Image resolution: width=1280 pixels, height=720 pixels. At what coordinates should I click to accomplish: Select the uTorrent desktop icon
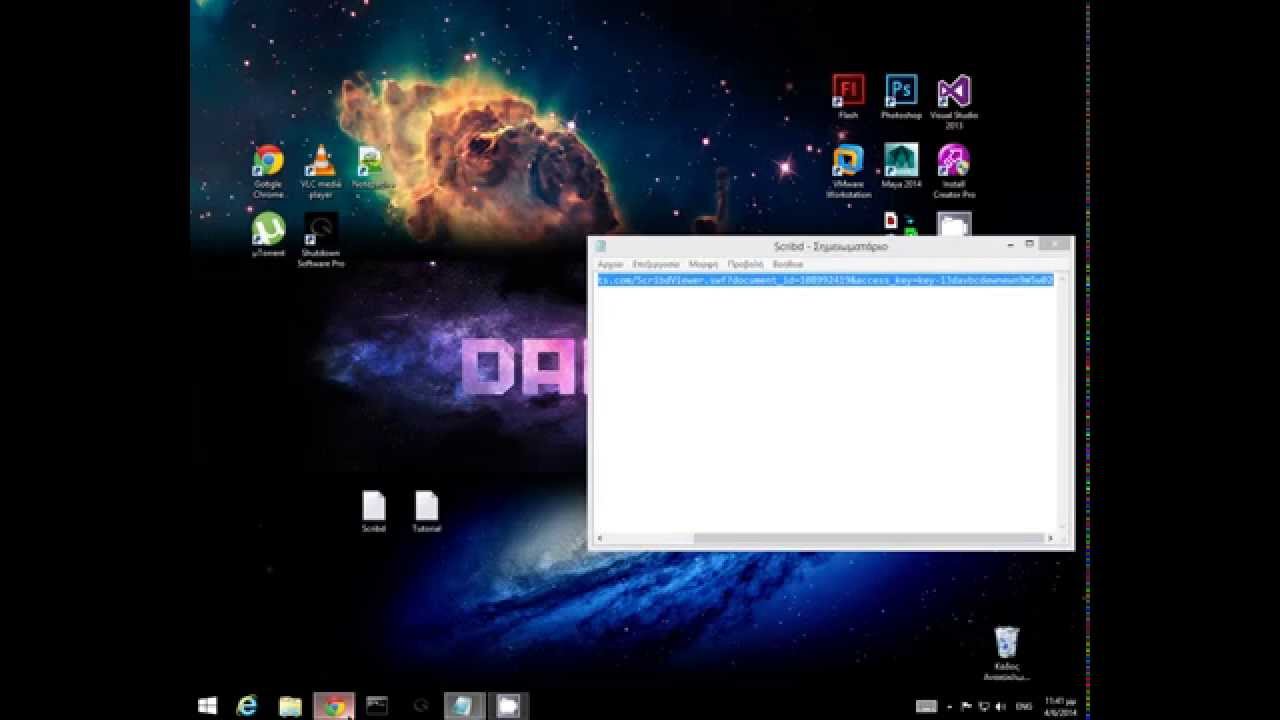(268, 230)
